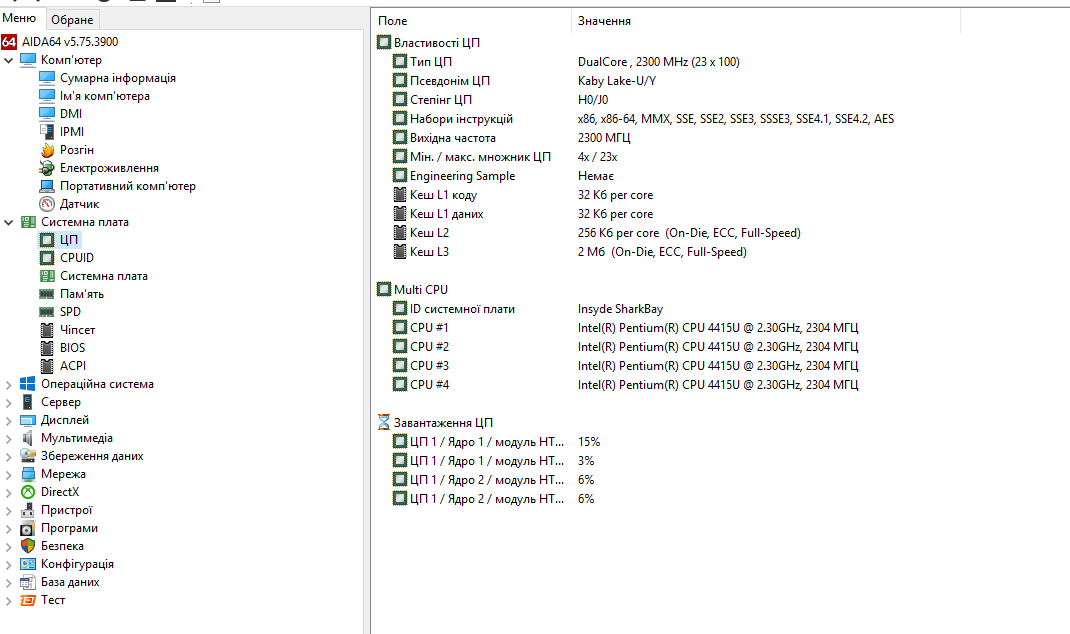Expand the Сервер node
Viewport: 1070px width, 634px height.
click(x=8, y=403)
